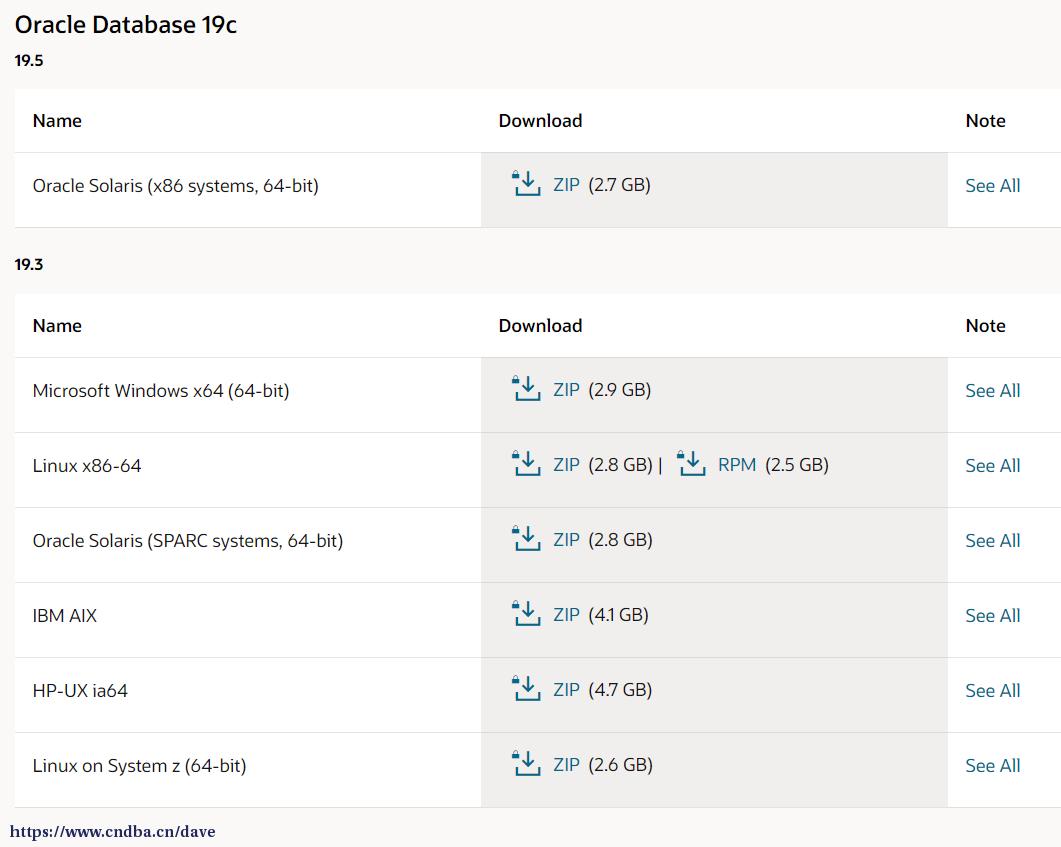
Task: Click the '(2.5 GB)' RPM size text
Action: pos(797,465)
